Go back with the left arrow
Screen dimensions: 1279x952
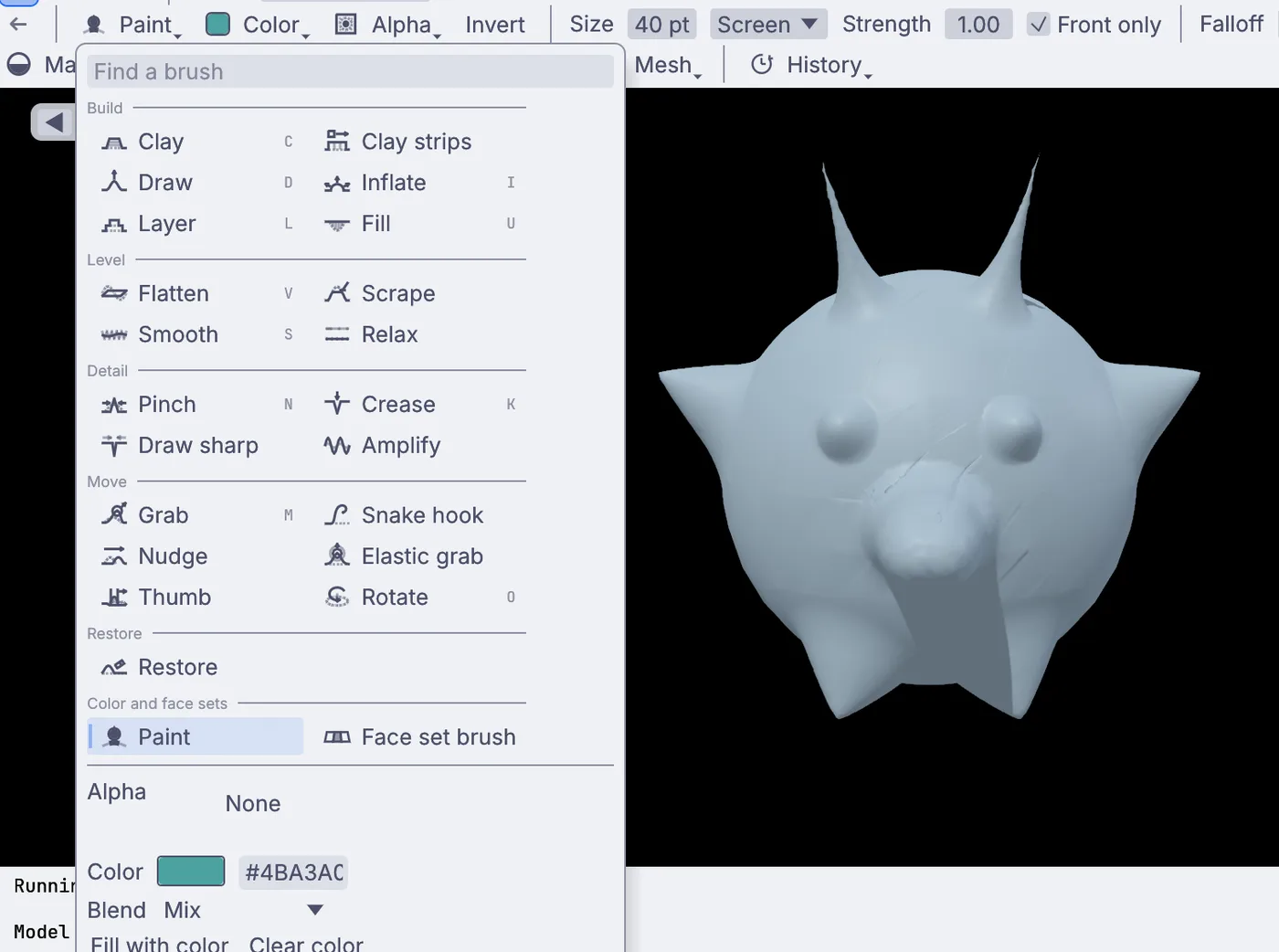18,25
